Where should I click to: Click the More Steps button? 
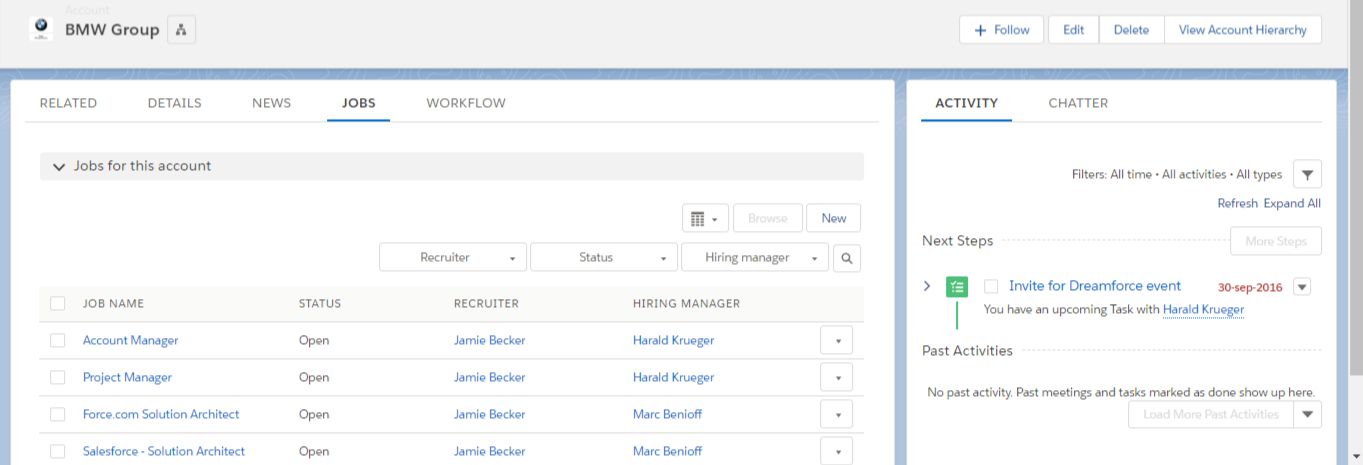click(1276, 241)
